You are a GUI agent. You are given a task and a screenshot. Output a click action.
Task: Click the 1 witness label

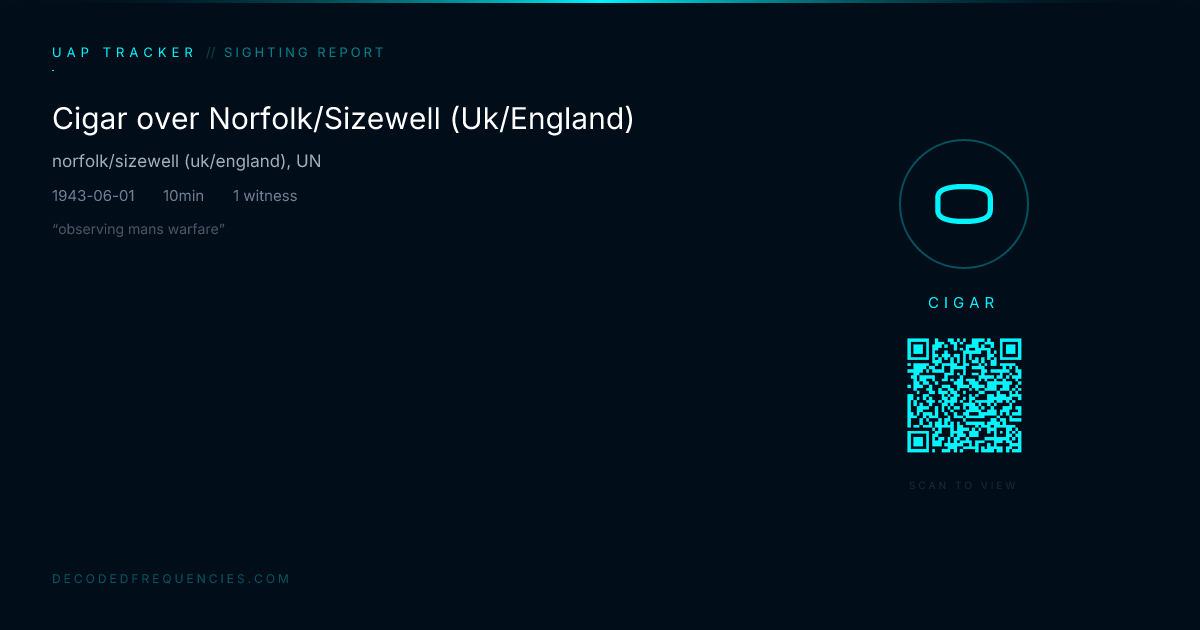[265, 196]
